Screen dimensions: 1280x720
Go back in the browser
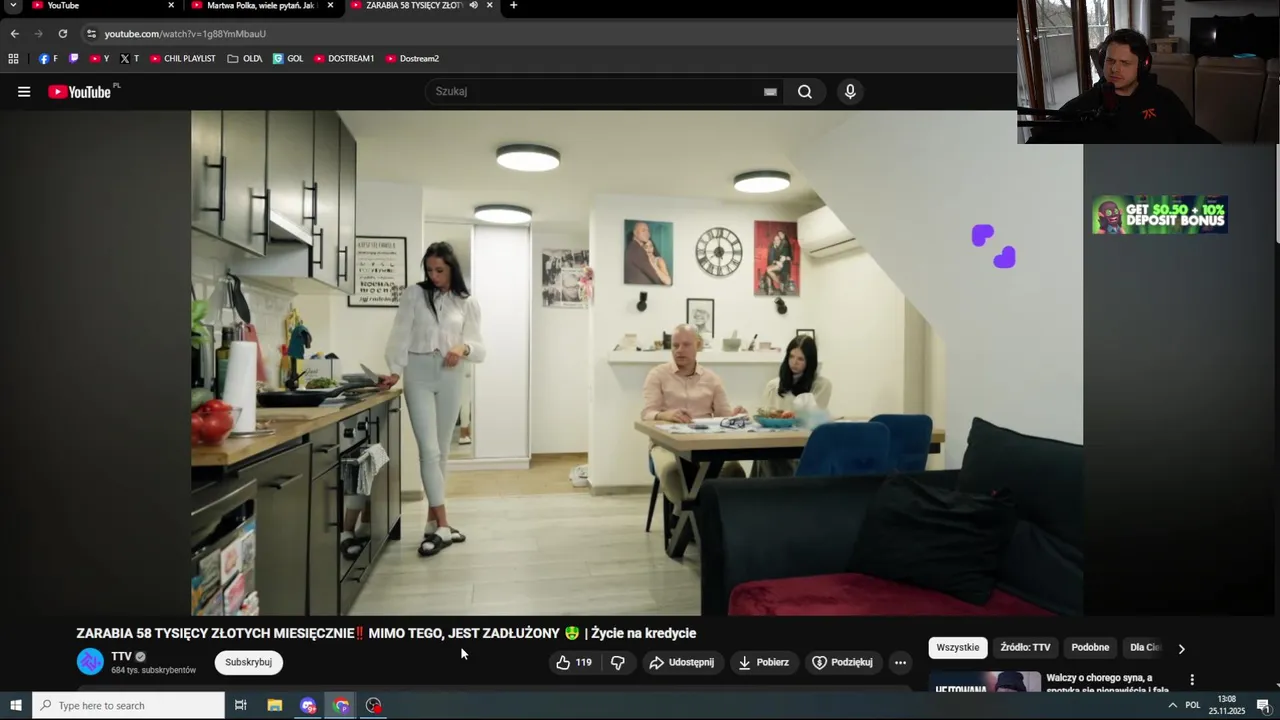click(14, 34)
